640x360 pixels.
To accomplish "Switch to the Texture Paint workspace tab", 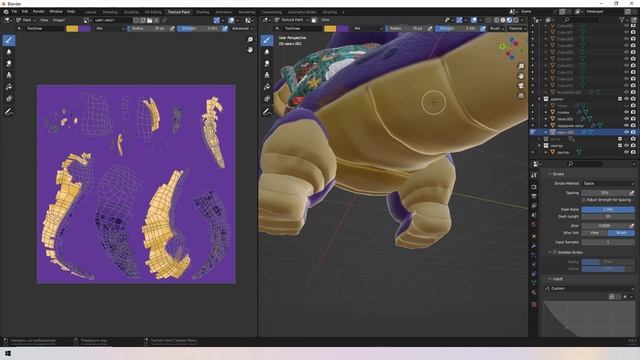I will coord(179,12).
